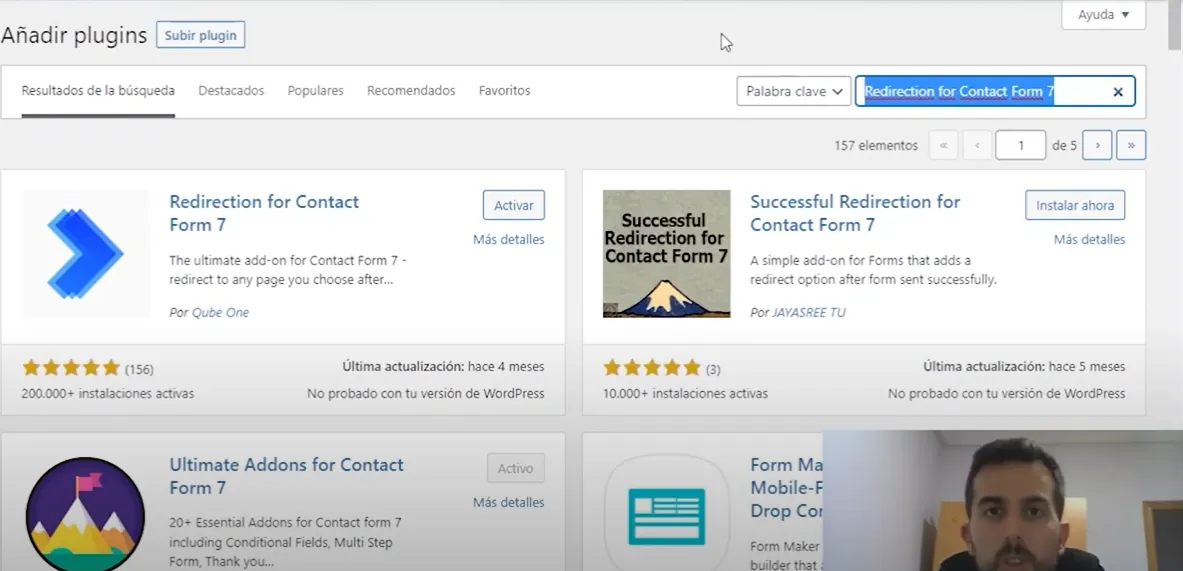The image size is (1183, 571).
Task: Open the Destacados tab
Action: coord(231,91)
